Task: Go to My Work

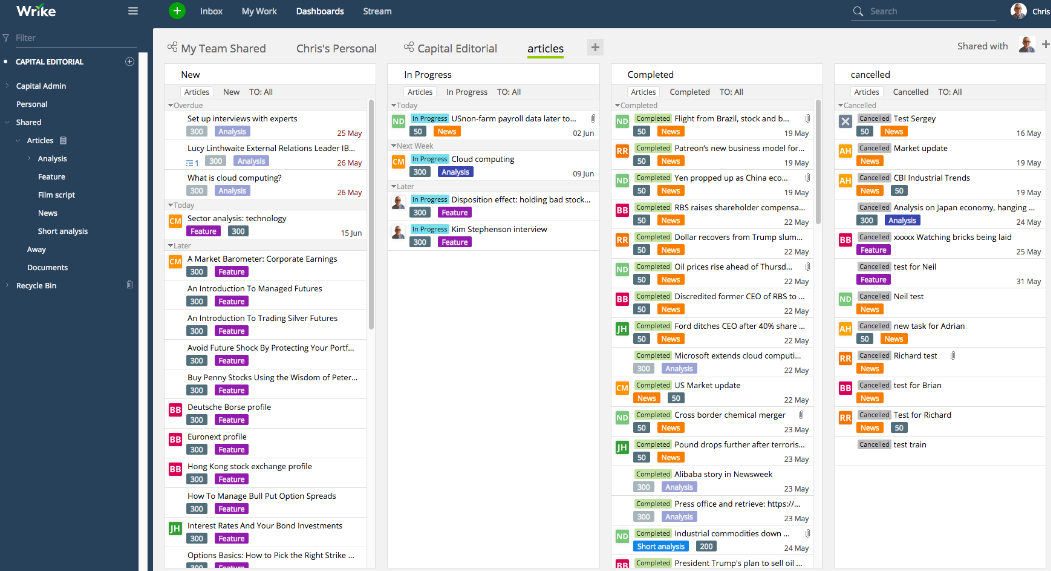Action: click(259, 11)
